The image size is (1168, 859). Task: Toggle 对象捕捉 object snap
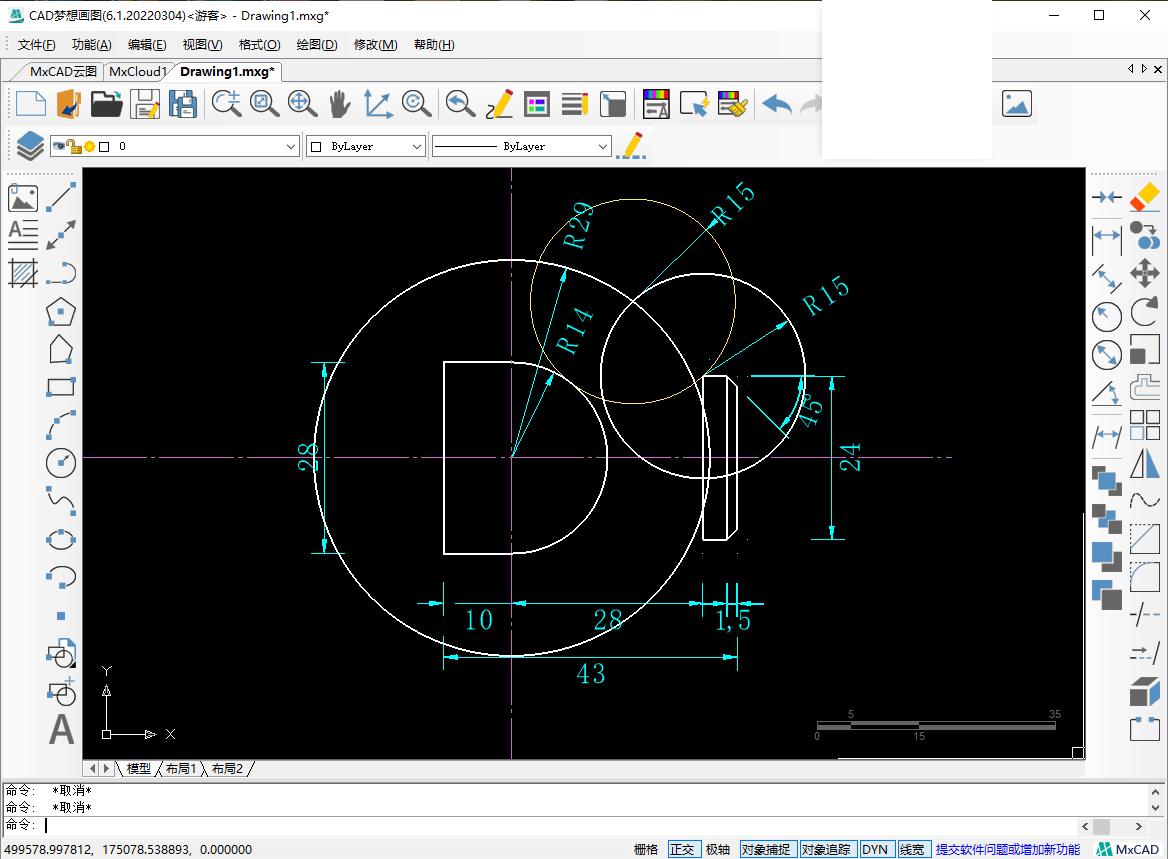766,849
